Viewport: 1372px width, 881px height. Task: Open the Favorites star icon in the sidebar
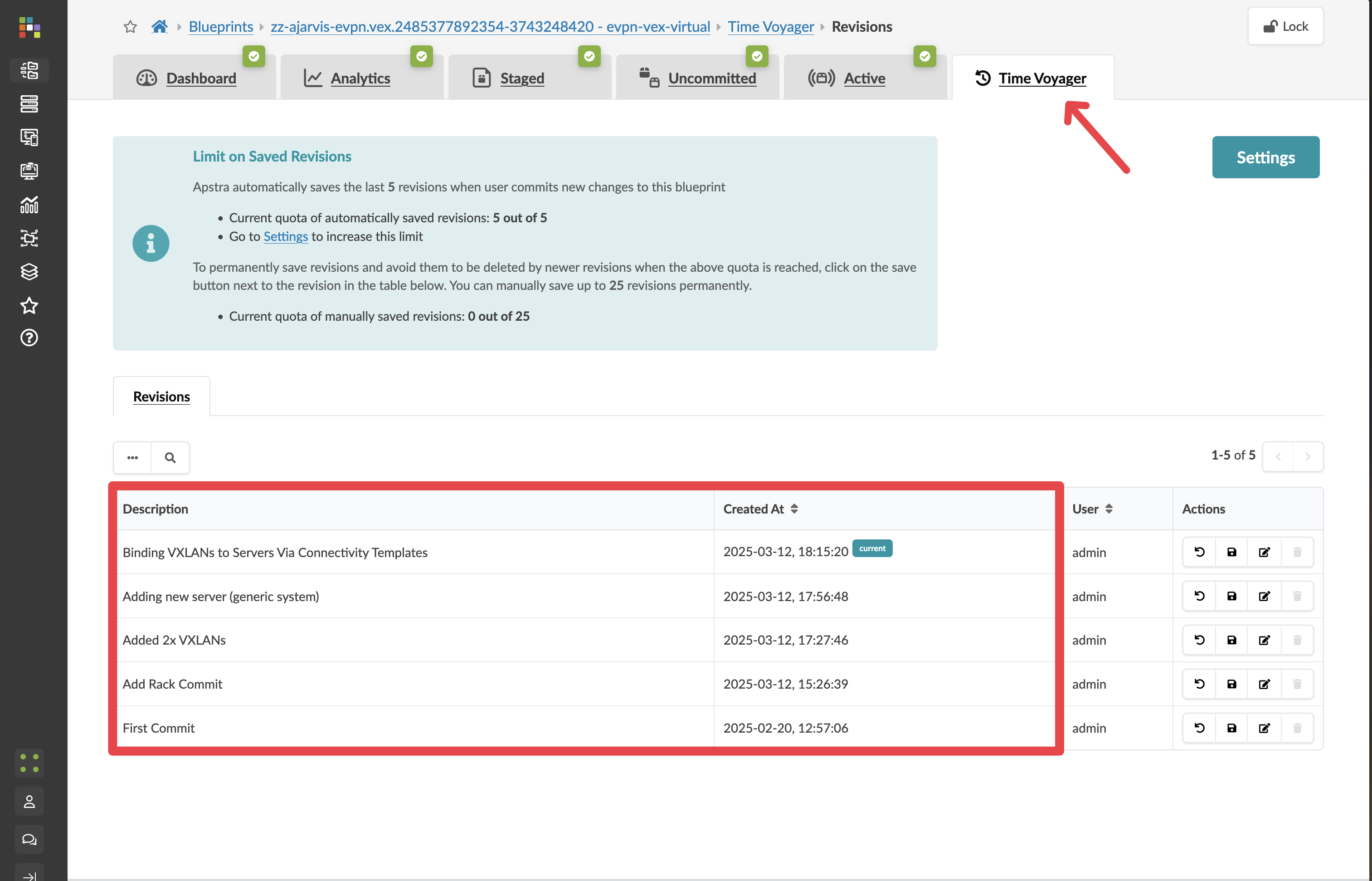coord(29,305)
